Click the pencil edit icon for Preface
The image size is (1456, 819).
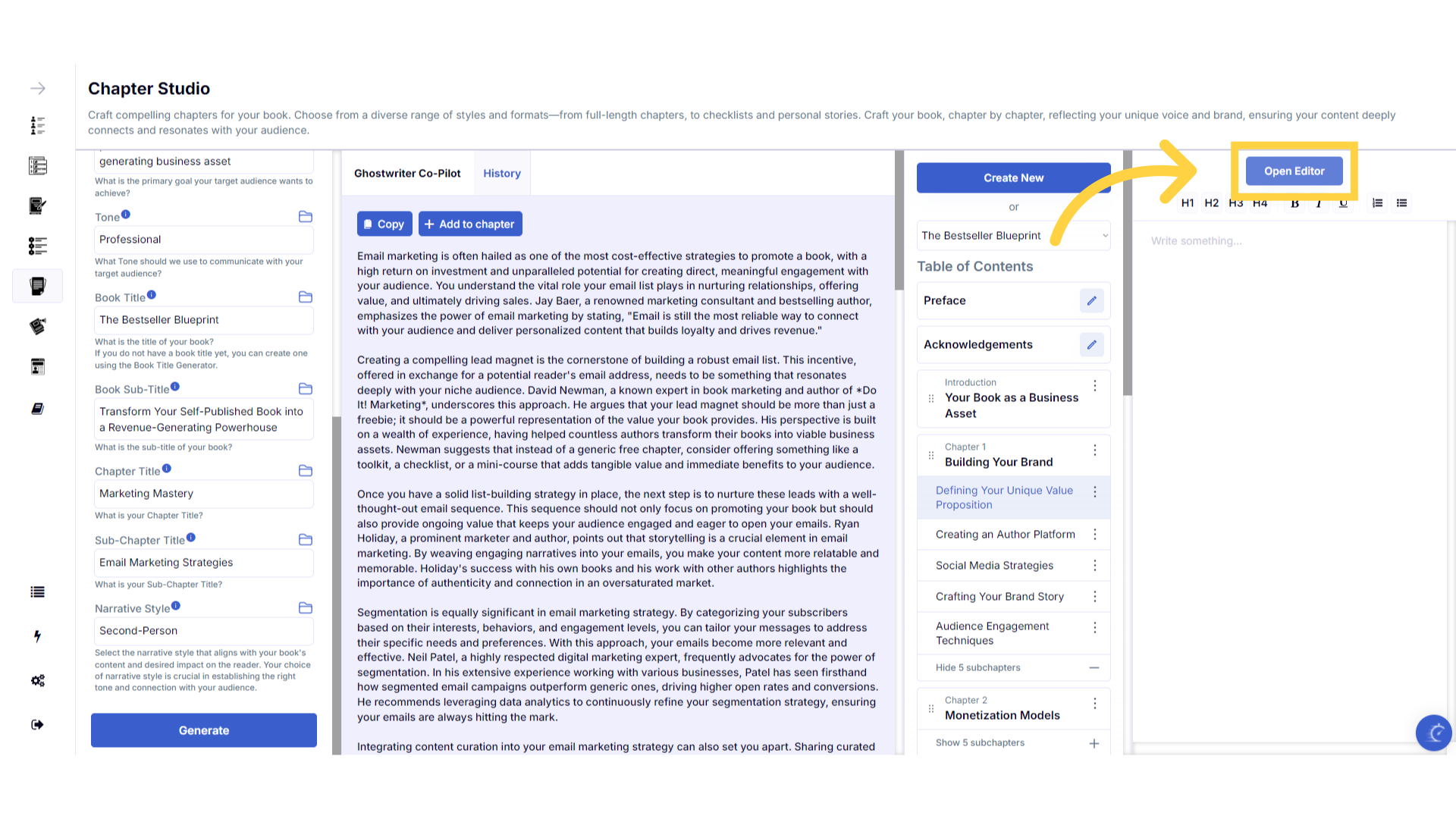click(x=1091, y=301)
